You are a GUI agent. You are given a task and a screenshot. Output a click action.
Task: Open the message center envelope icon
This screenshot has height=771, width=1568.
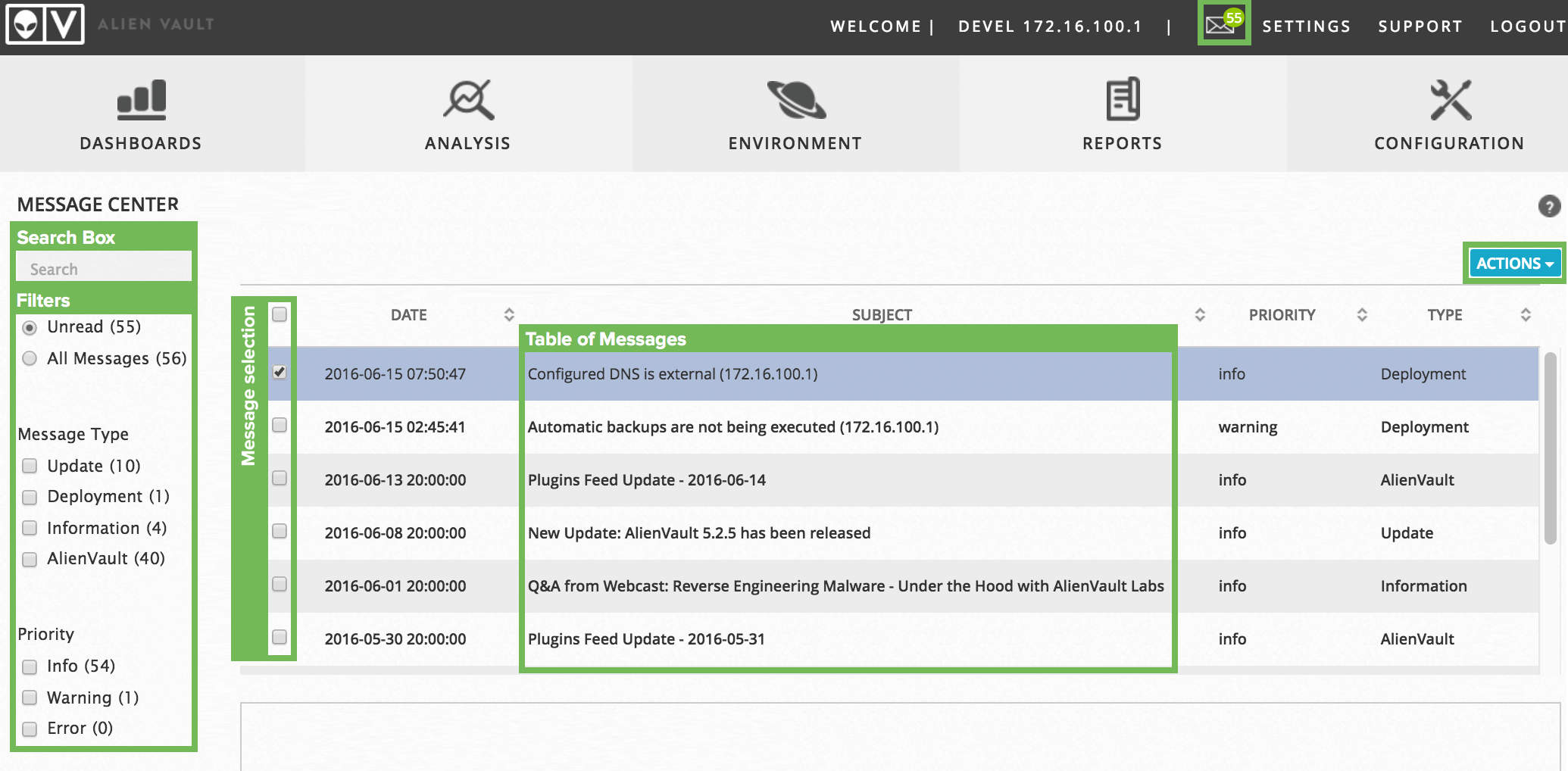pyautogui.click(x=1221, y=25)
